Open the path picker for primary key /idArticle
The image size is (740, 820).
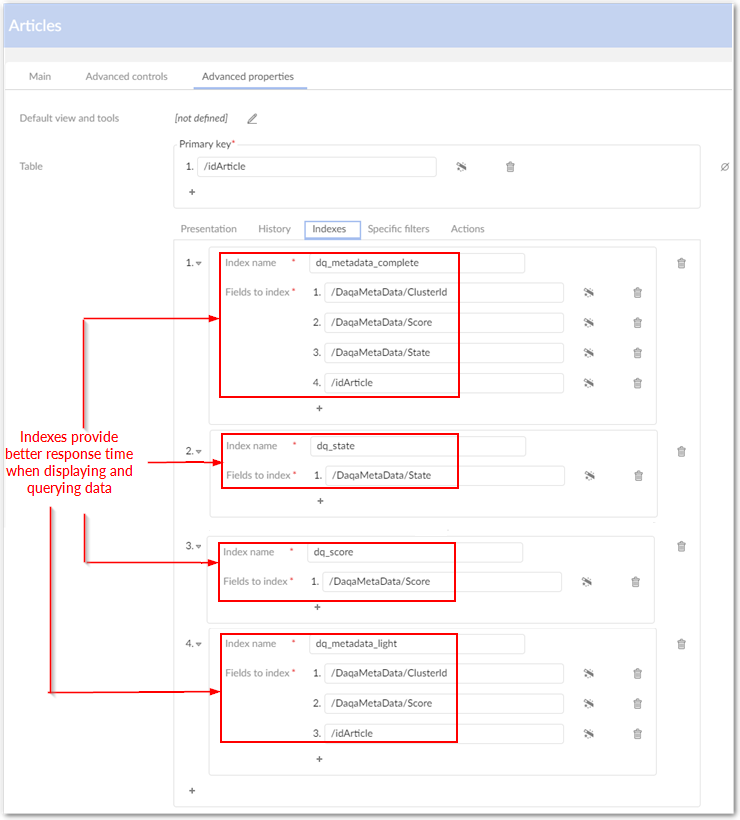point(462,167)
